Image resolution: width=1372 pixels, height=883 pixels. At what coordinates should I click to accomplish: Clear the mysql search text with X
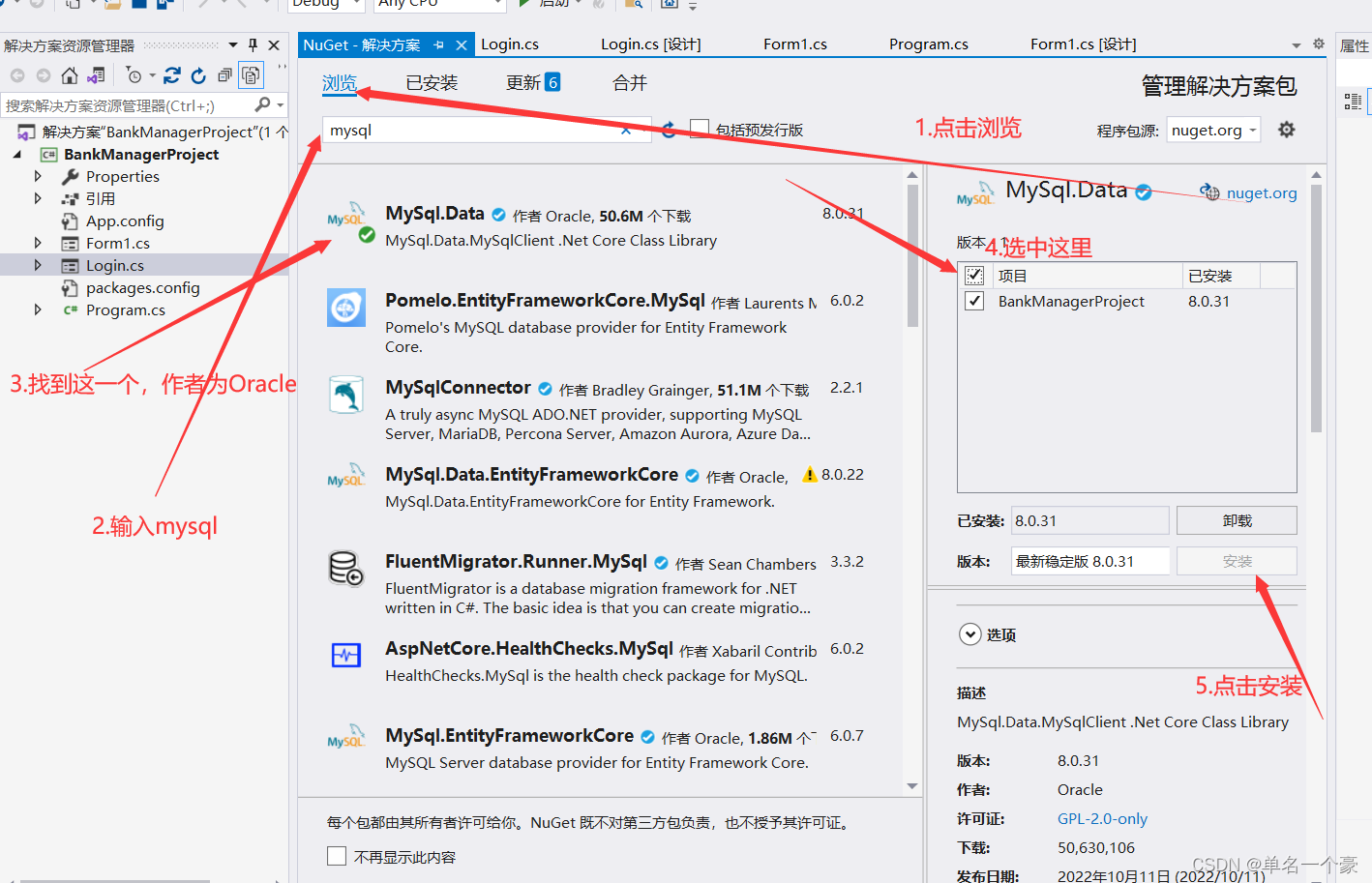point(626,130)
